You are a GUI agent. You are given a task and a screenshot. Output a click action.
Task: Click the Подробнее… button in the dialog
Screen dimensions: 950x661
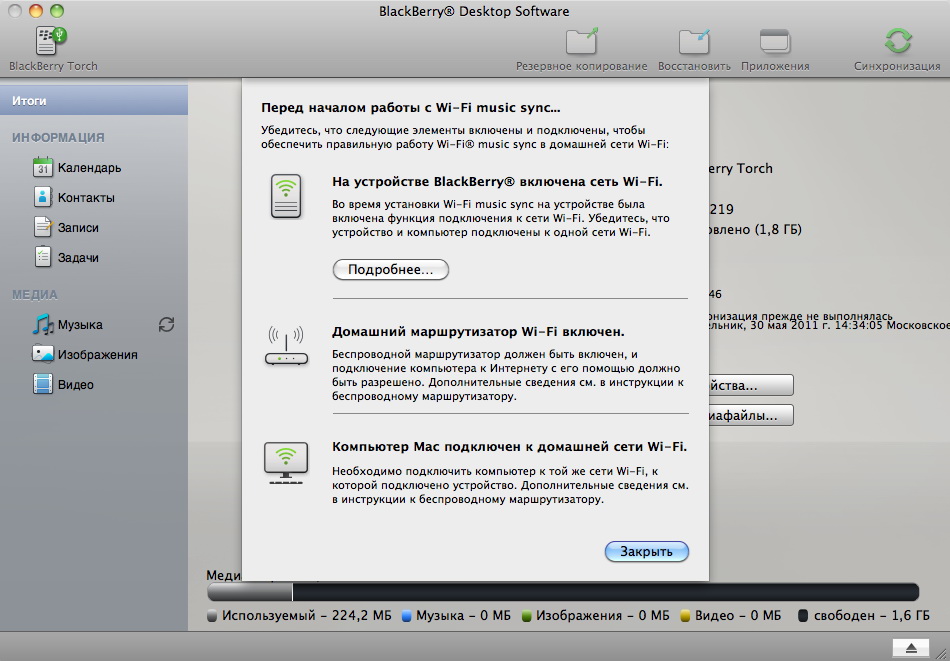coord(391,270)
